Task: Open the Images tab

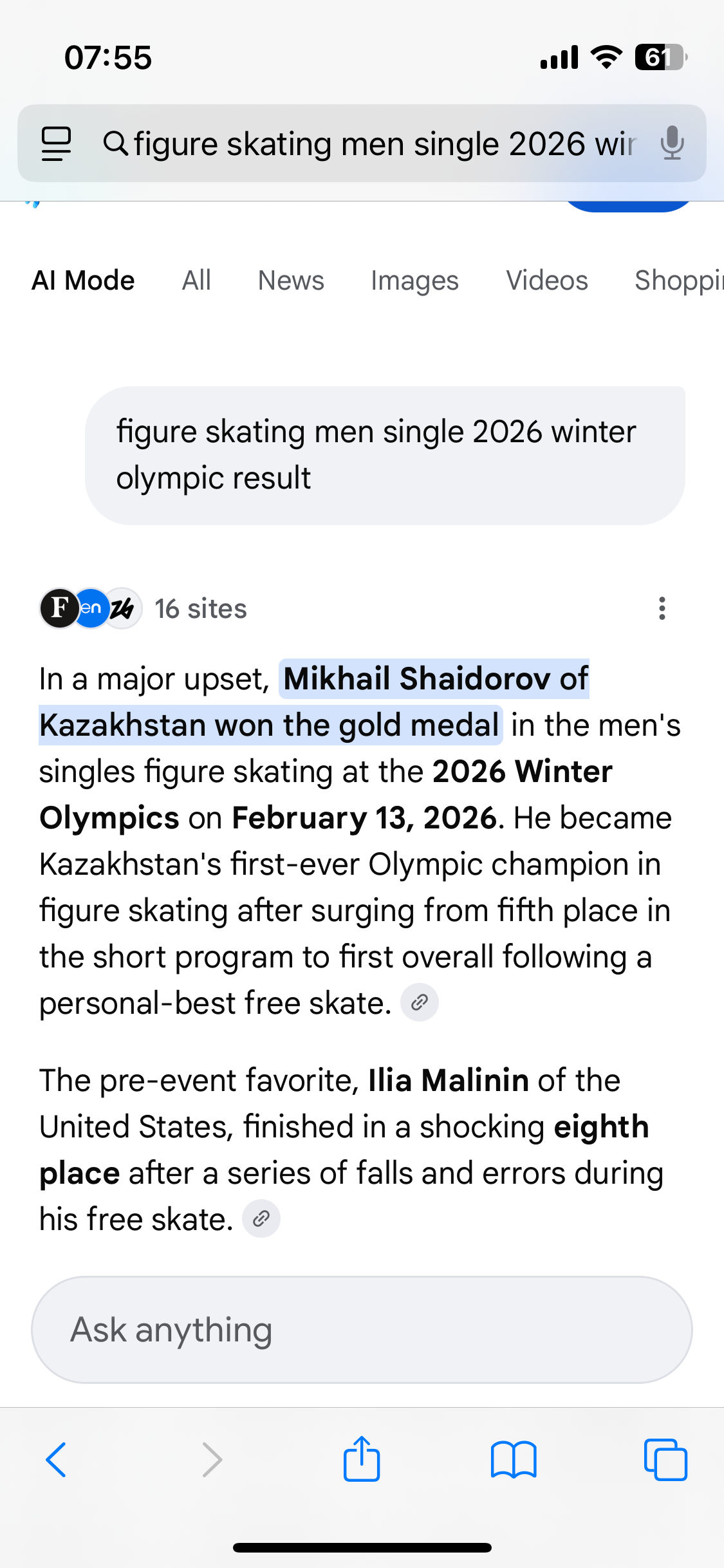Action: coord(414,281)
